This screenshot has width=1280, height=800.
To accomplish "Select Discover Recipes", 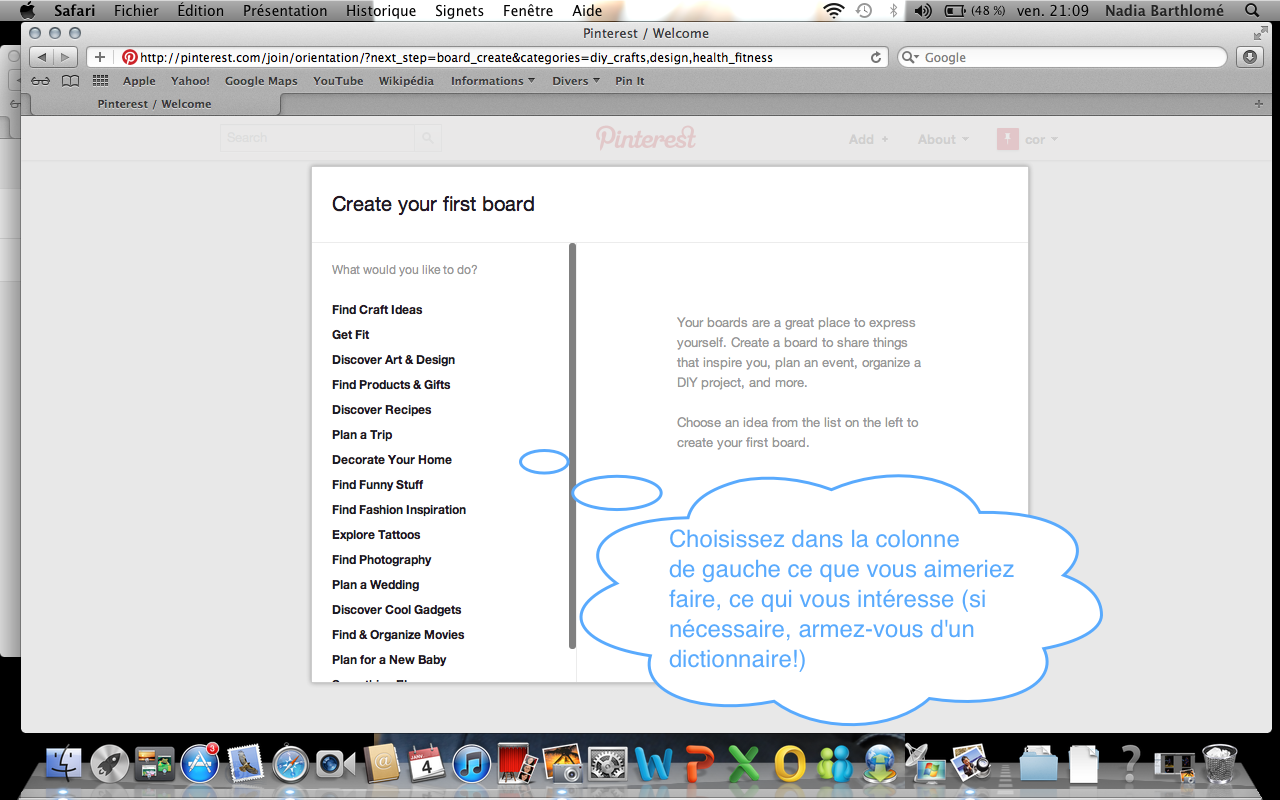I will [382, 410].
